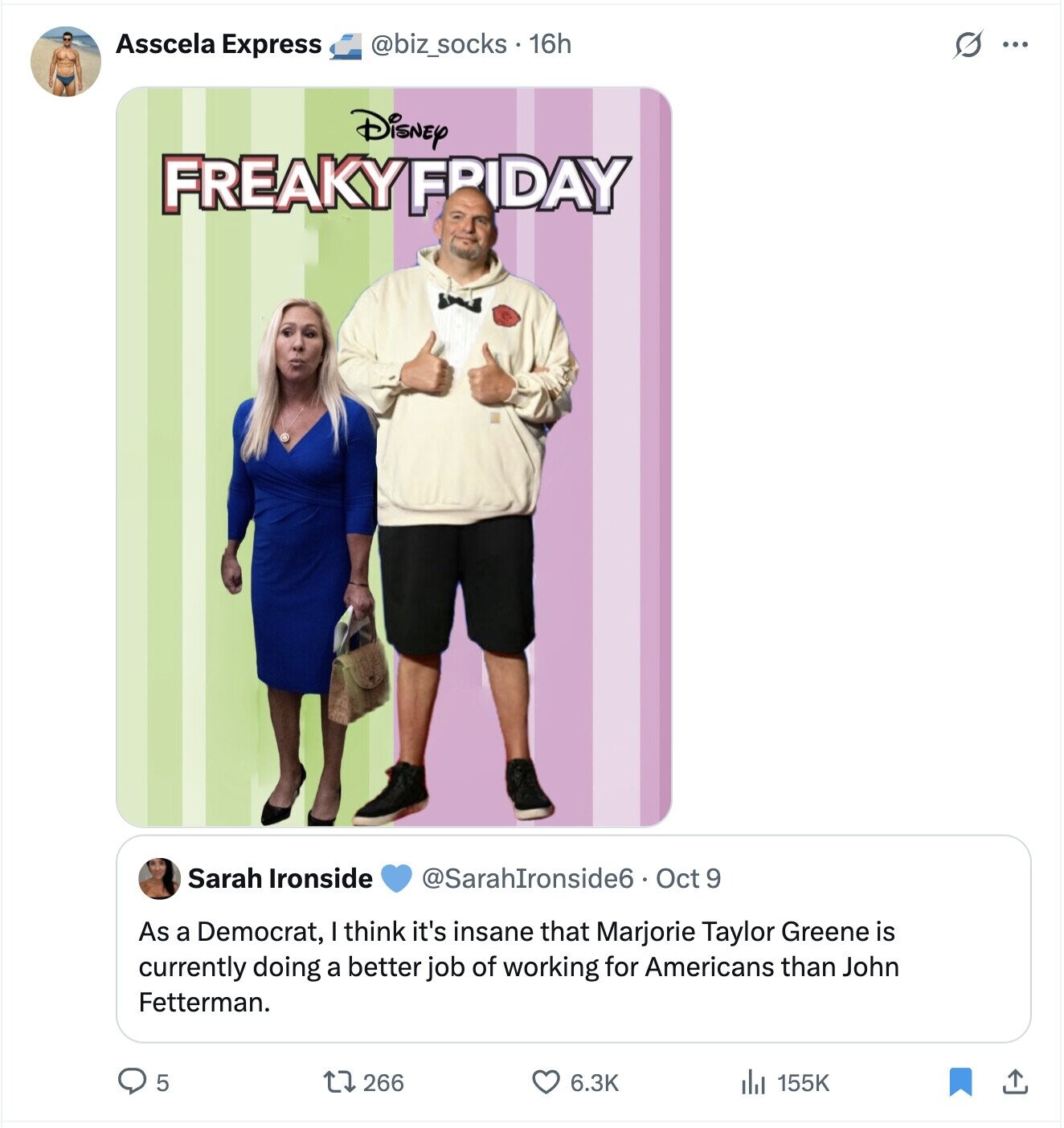The height and width of the screenshot is (1128, 1064).
Task: Click the share upload arrow icon
Action: click(1014, 1081)
